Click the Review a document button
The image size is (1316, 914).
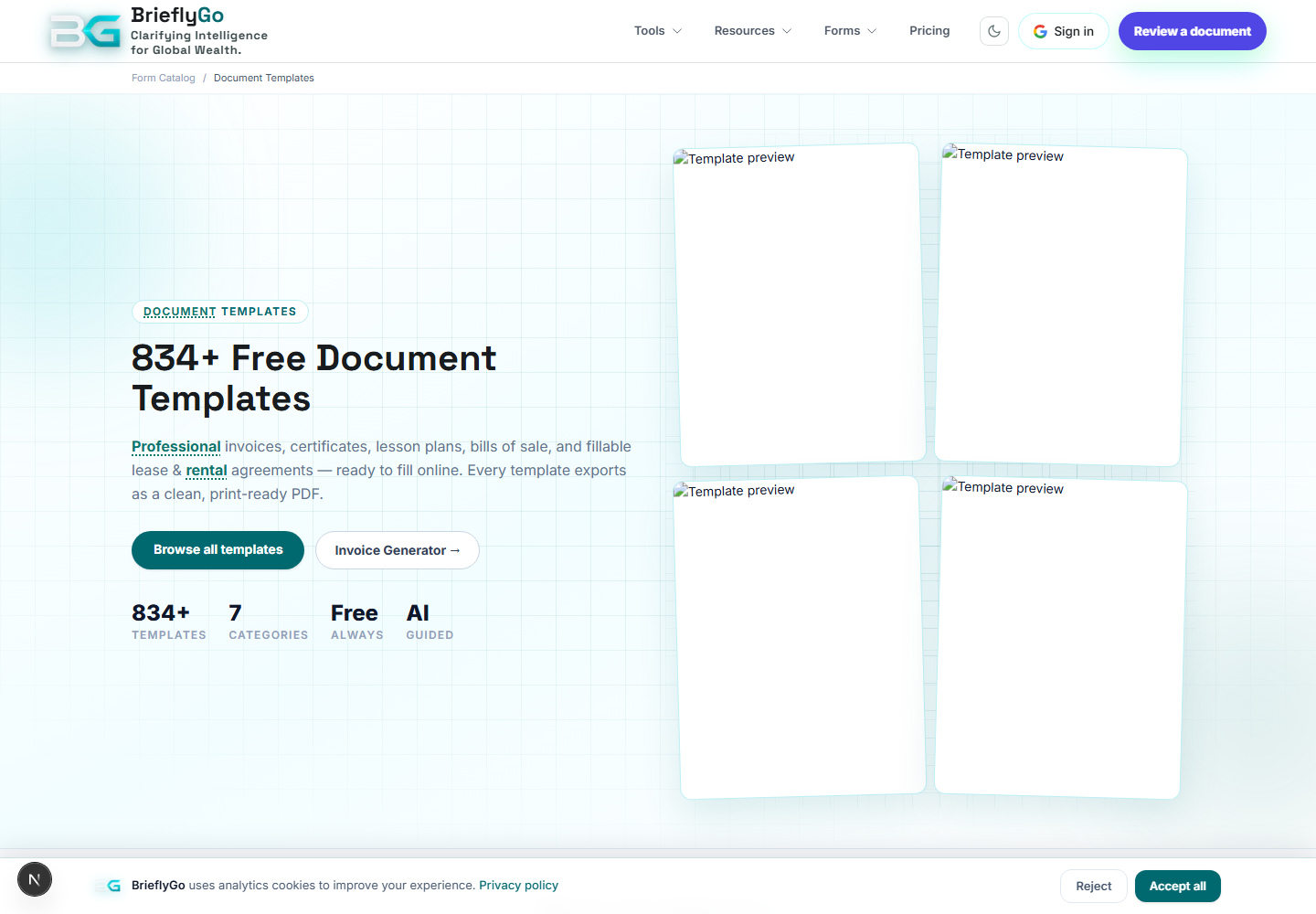point(1192,31)
